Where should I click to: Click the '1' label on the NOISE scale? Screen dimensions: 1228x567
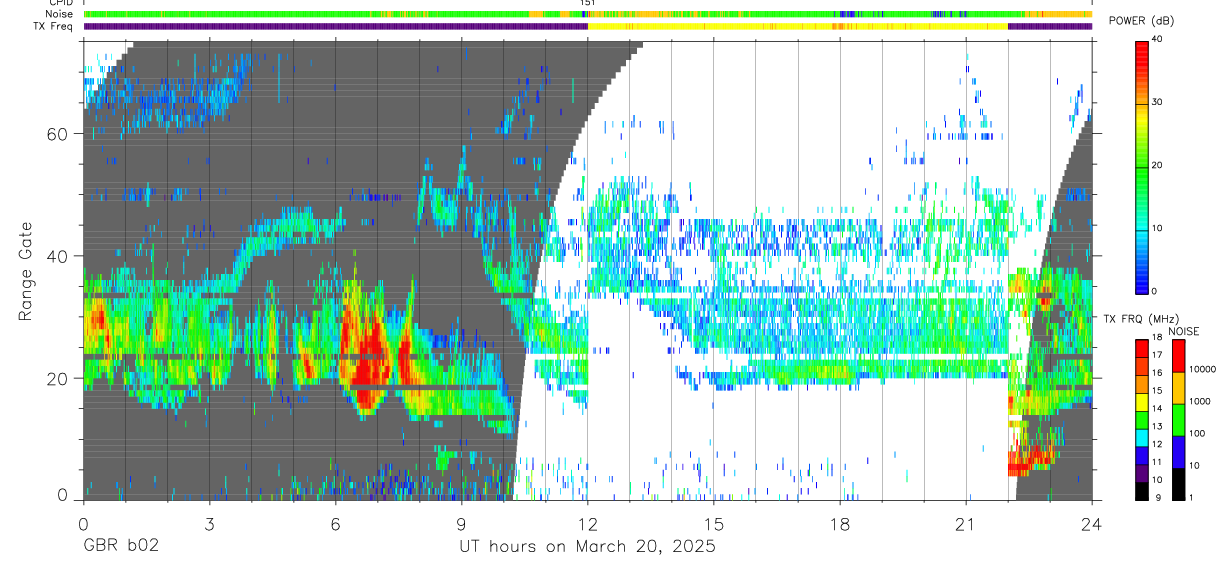coord(1191,498)
